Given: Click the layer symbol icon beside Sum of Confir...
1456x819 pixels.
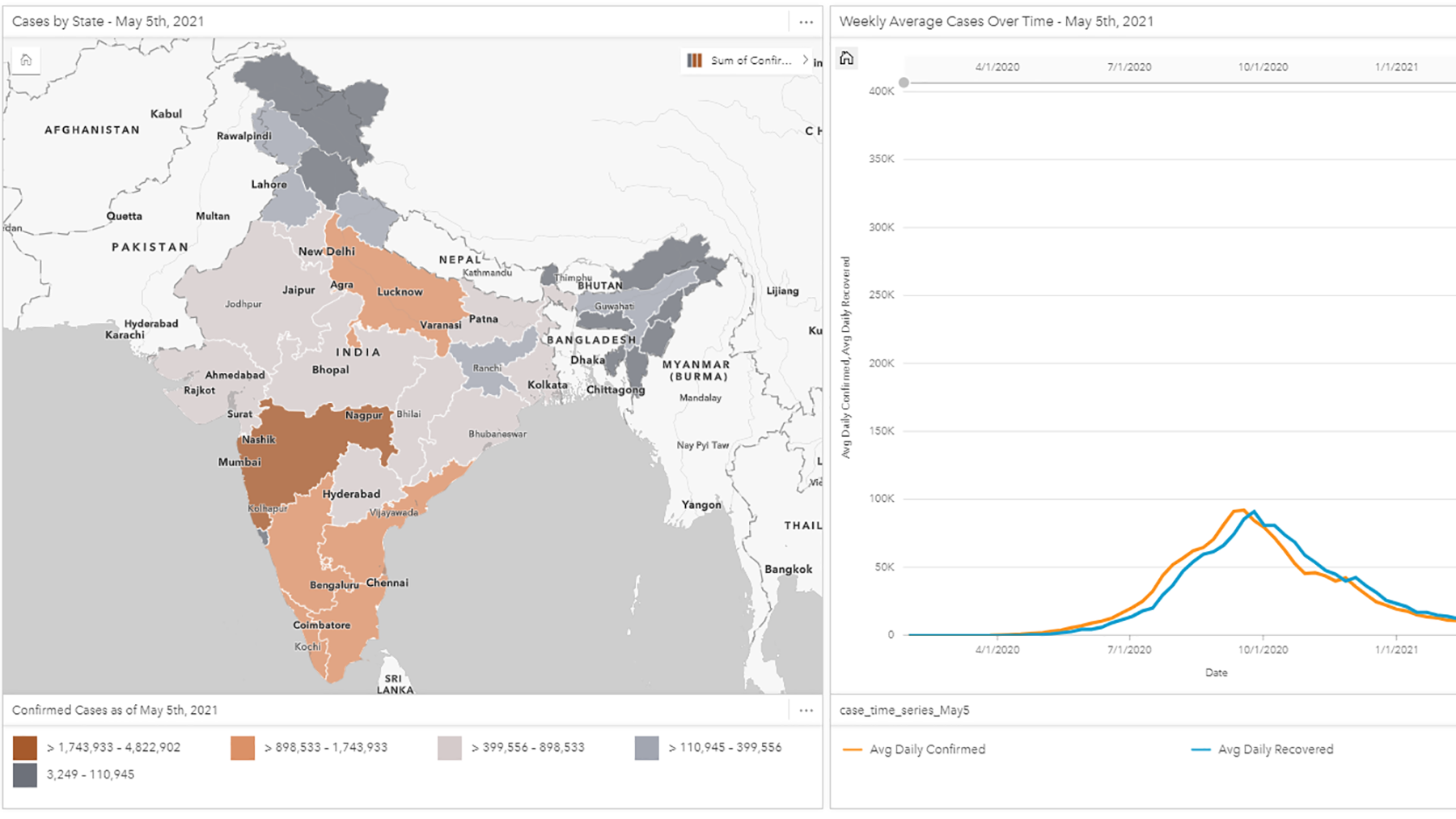Looking at the screenshot, I should [x=694, y=61].
